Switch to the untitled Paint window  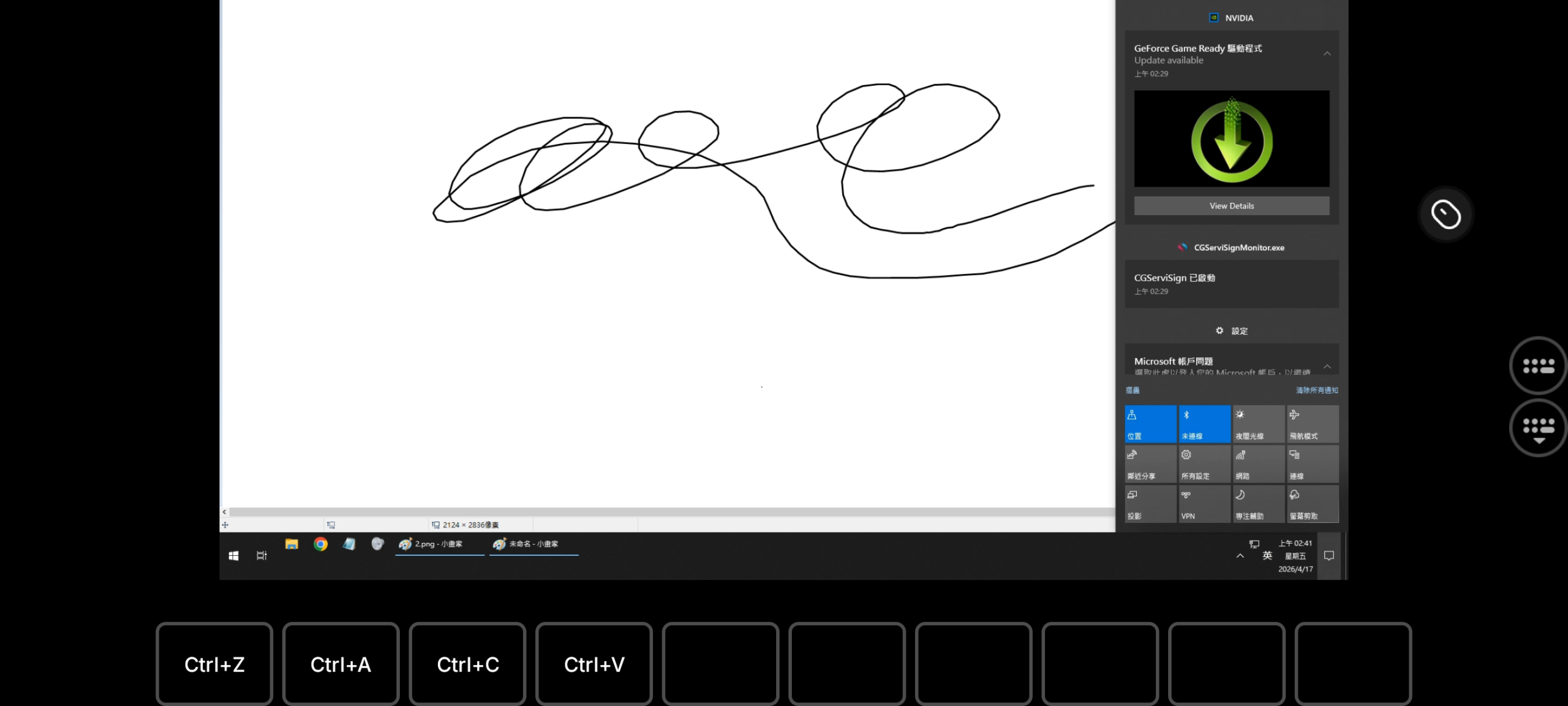pyautogui.click(x=533, y=544)
